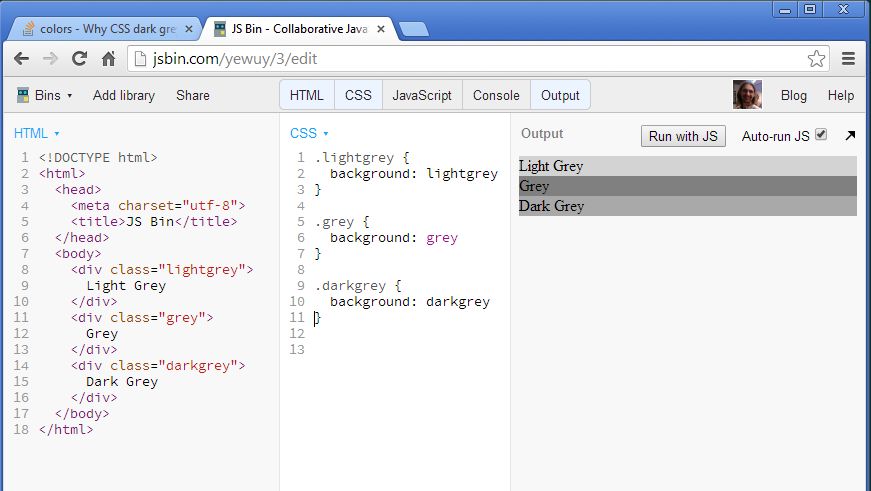Open the Blog link
The image size is (871, 491).
coord(793,96)
